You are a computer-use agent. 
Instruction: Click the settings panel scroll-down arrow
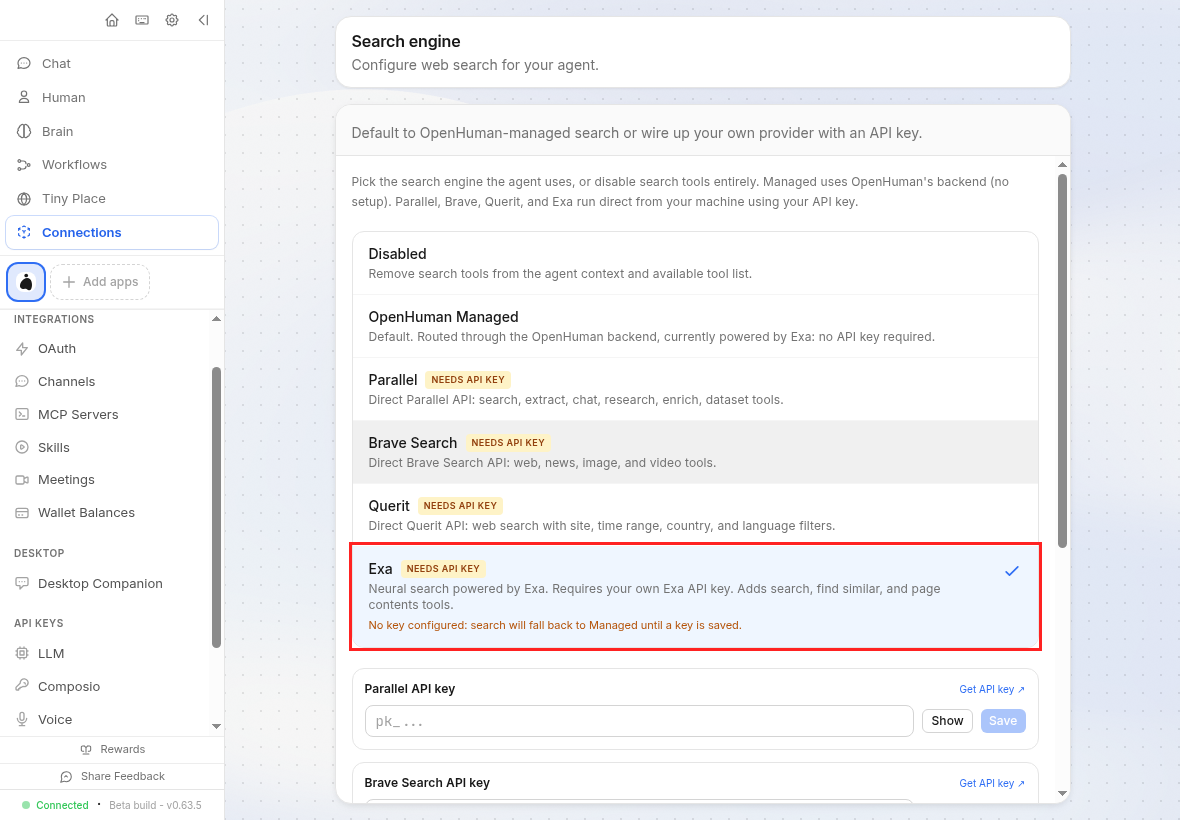1063,794
